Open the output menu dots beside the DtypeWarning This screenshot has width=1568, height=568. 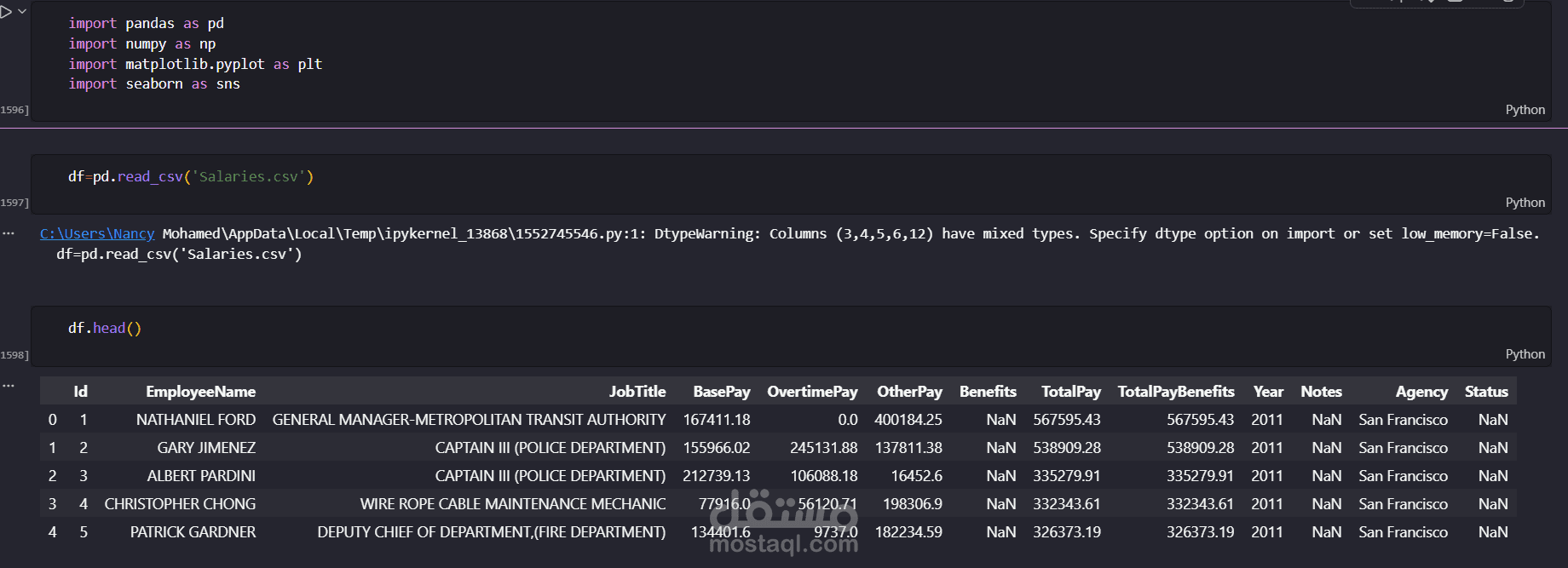tap(9, 233)
